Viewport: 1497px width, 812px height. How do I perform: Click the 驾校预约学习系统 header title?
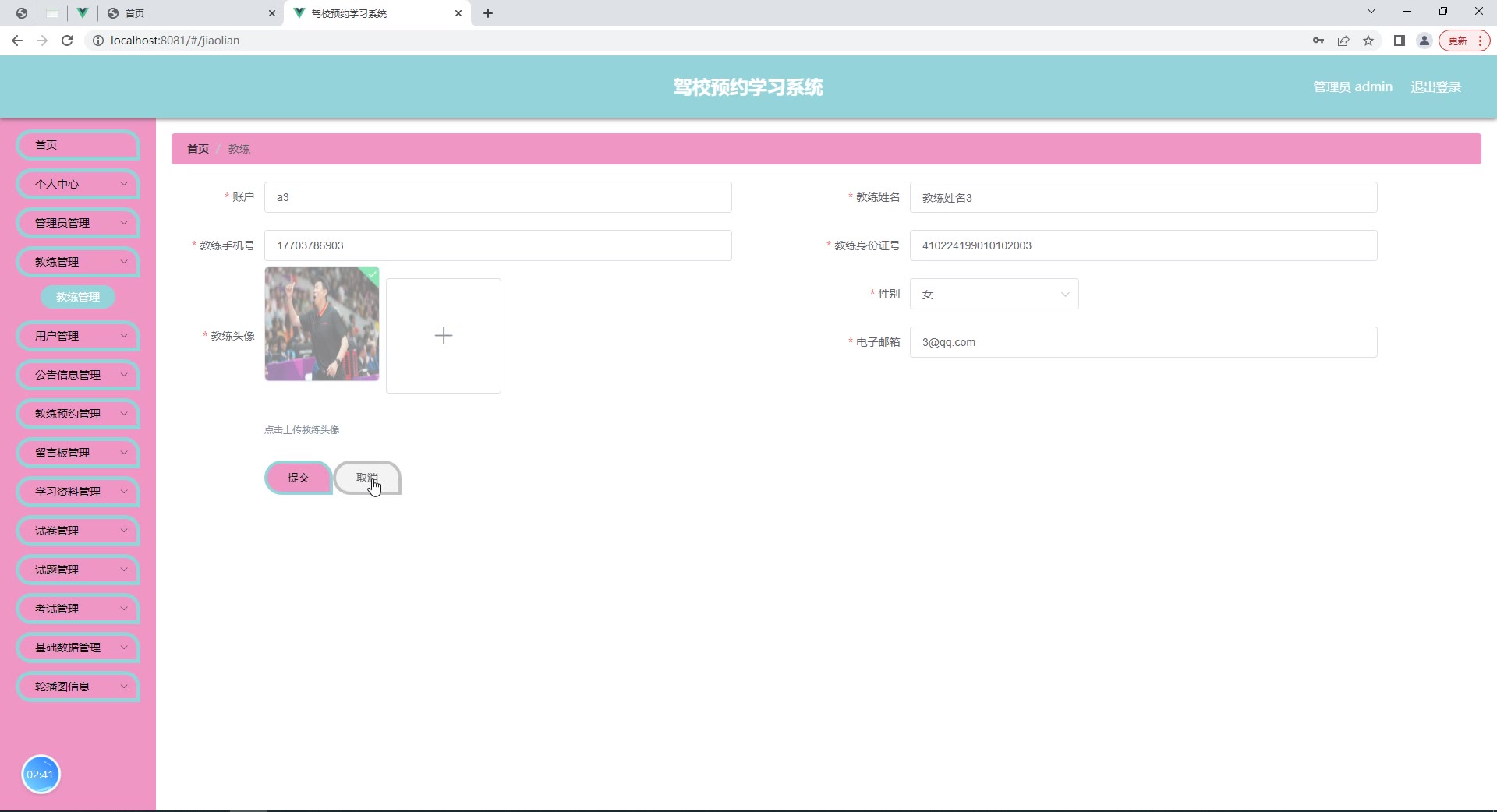(x=748, y=87)
